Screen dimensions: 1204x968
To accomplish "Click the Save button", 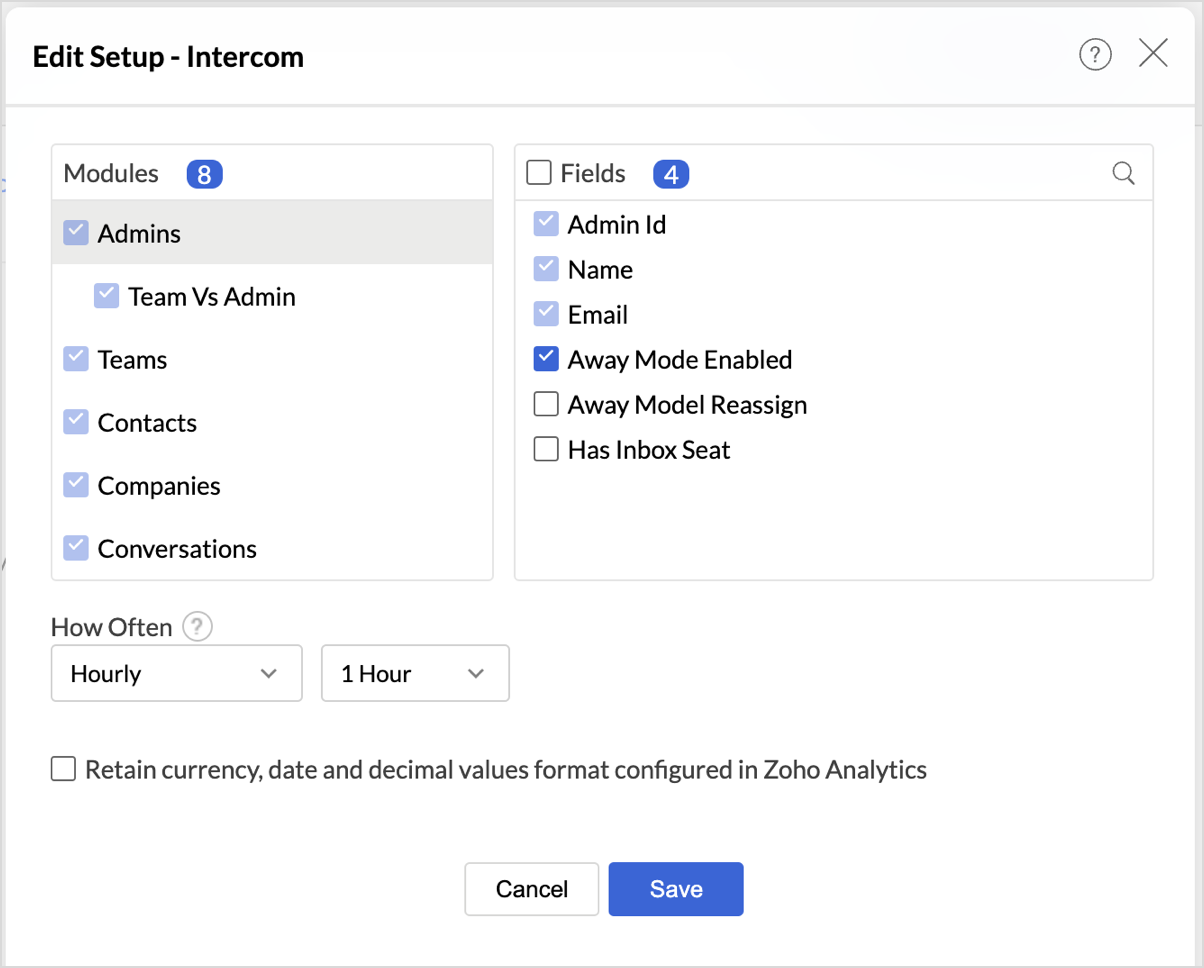I will click(676, 889).
